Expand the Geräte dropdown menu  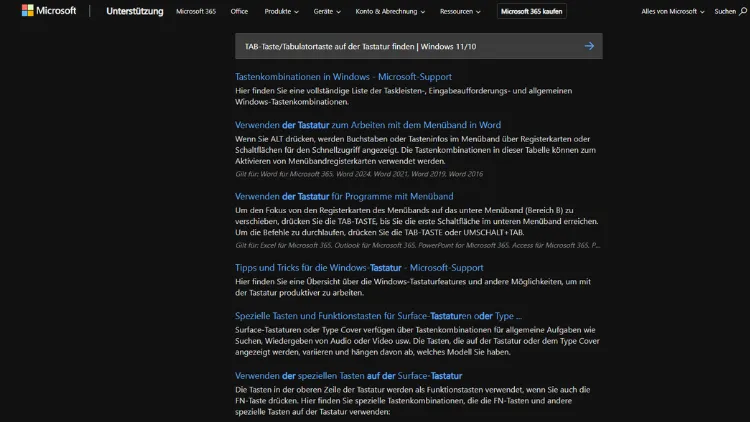[327, 11]
